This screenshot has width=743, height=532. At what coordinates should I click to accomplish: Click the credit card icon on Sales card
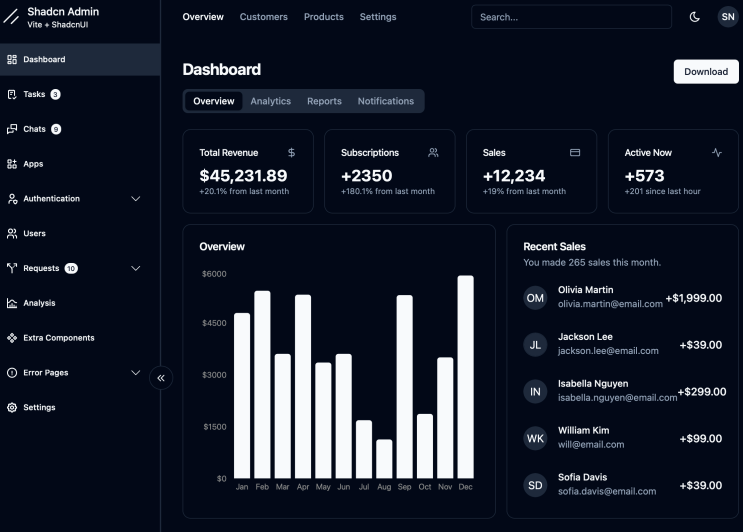[575, 153]
